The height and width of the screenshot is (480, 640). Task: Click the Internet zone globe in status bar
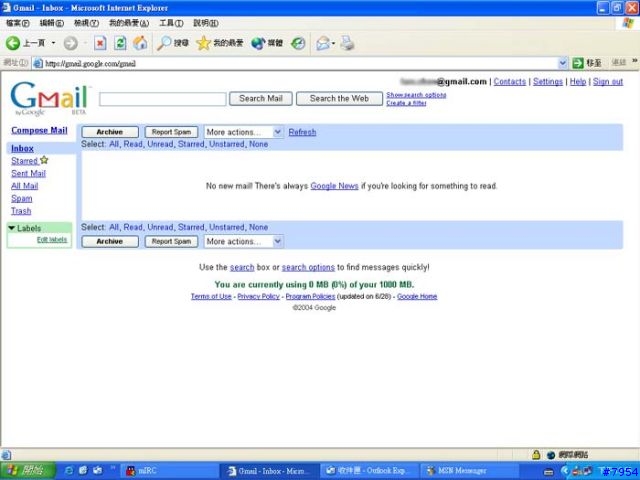tap(551, 455)
